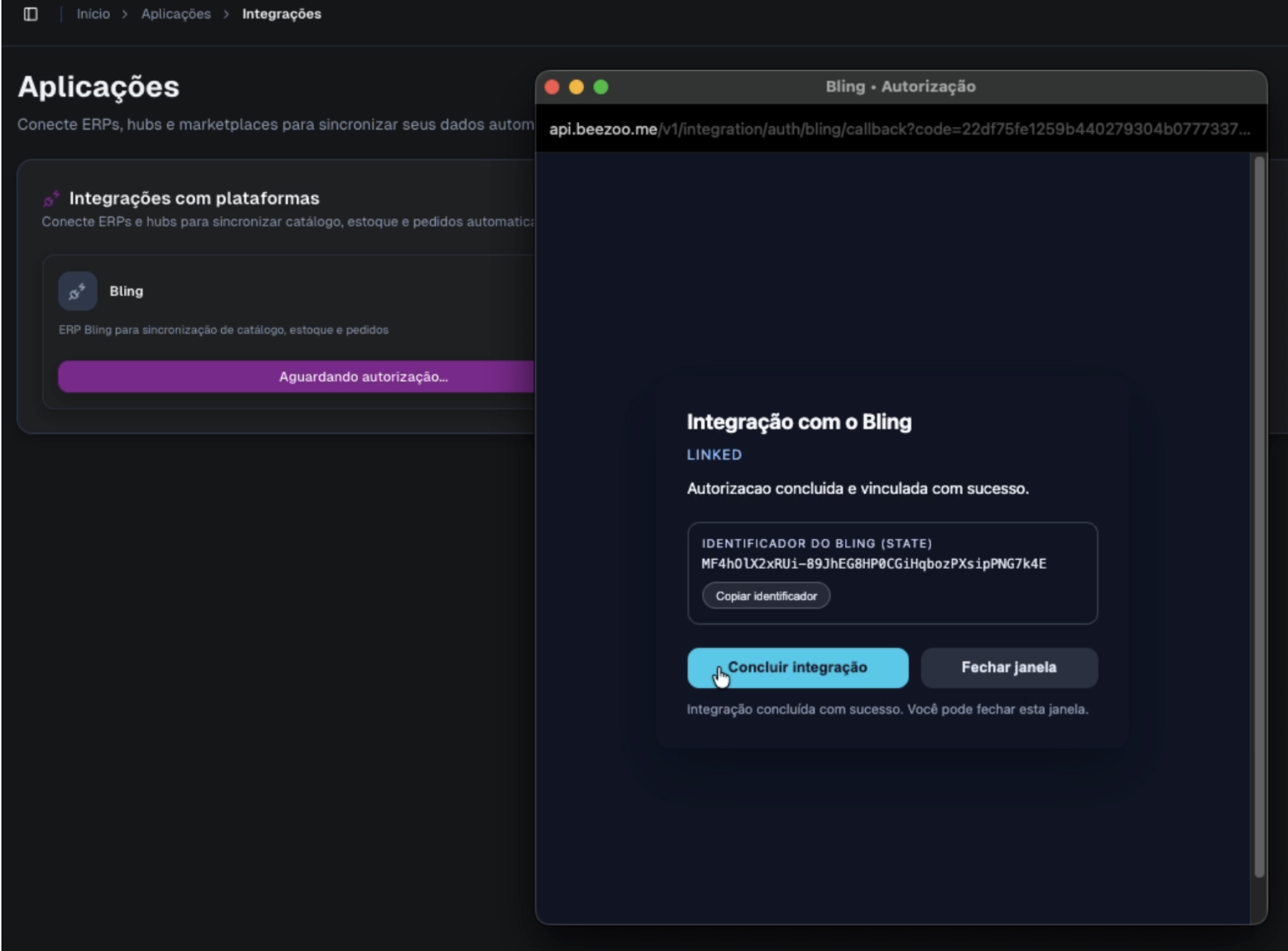1288x951 pixels.
Task: Click the Integração com o Bling heading
Action: pyautogui.click(x=799, y=422)
